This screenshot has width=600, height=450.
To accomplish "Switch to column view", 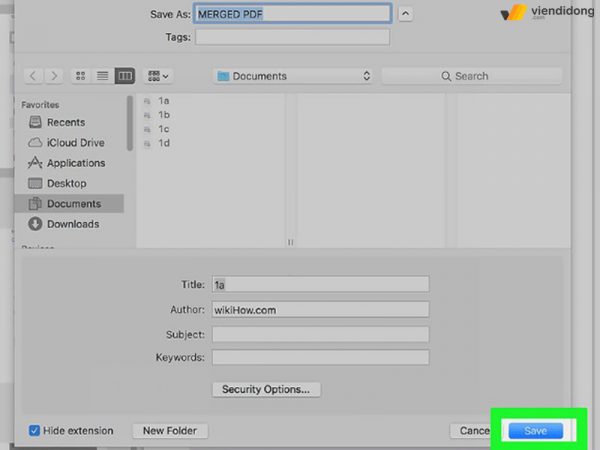I will pos(124,76).
